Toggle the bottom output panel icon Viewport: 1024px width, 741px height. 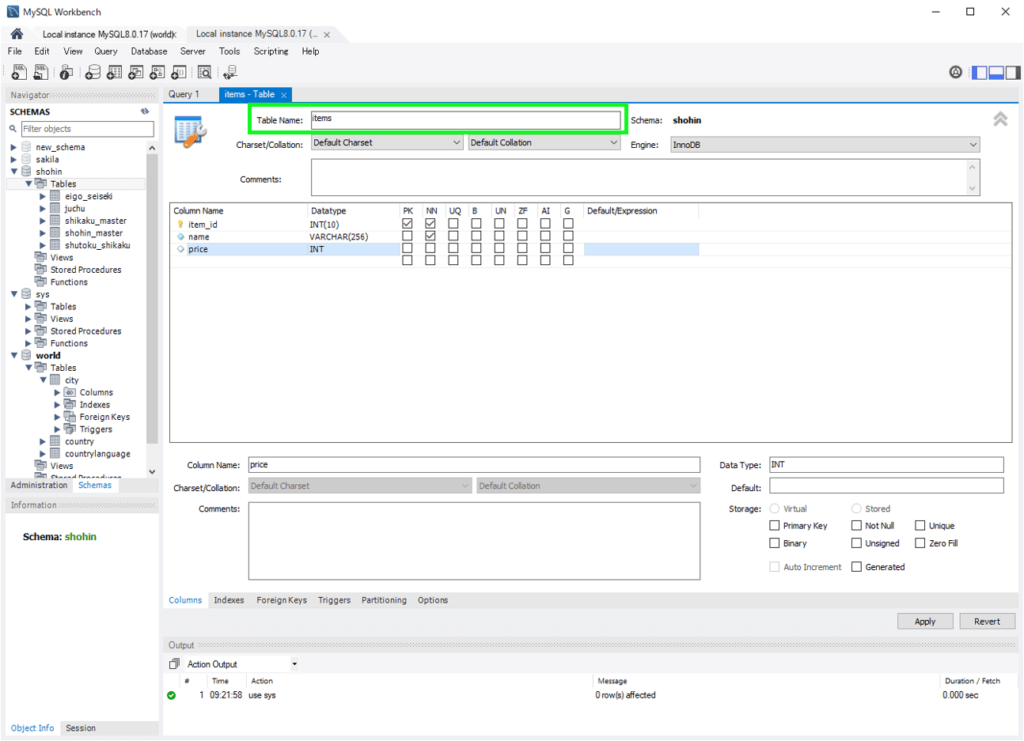pyautogui.click(x=996, y=72)
